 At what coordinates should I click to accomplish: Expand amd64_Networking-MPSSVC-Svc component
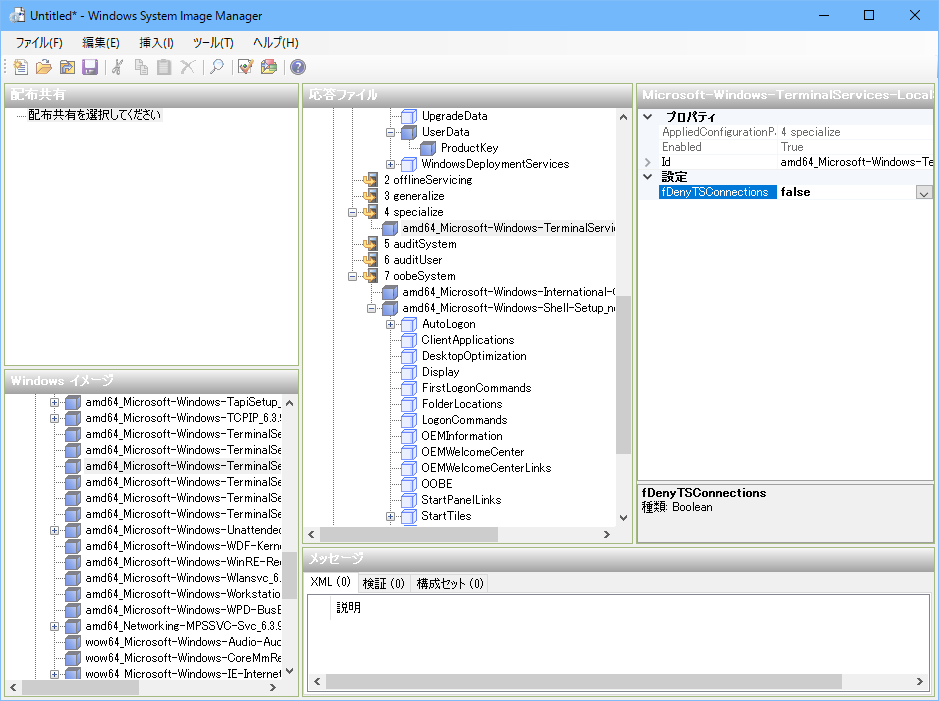pos(54,626)
